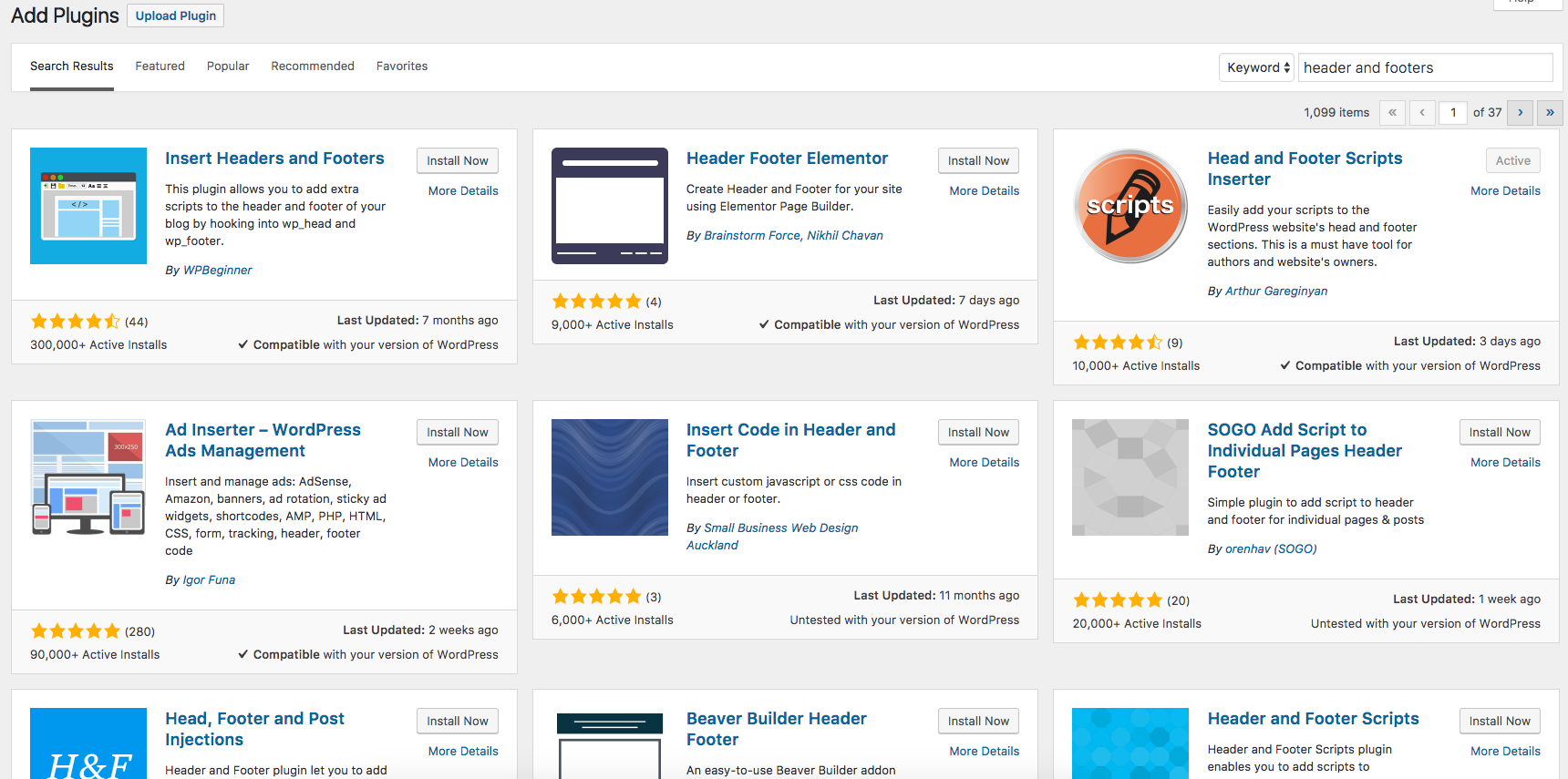Click the Beaver Builder Header Footer icon
This screenshot has height=779, width=1568.
[610, 743]
